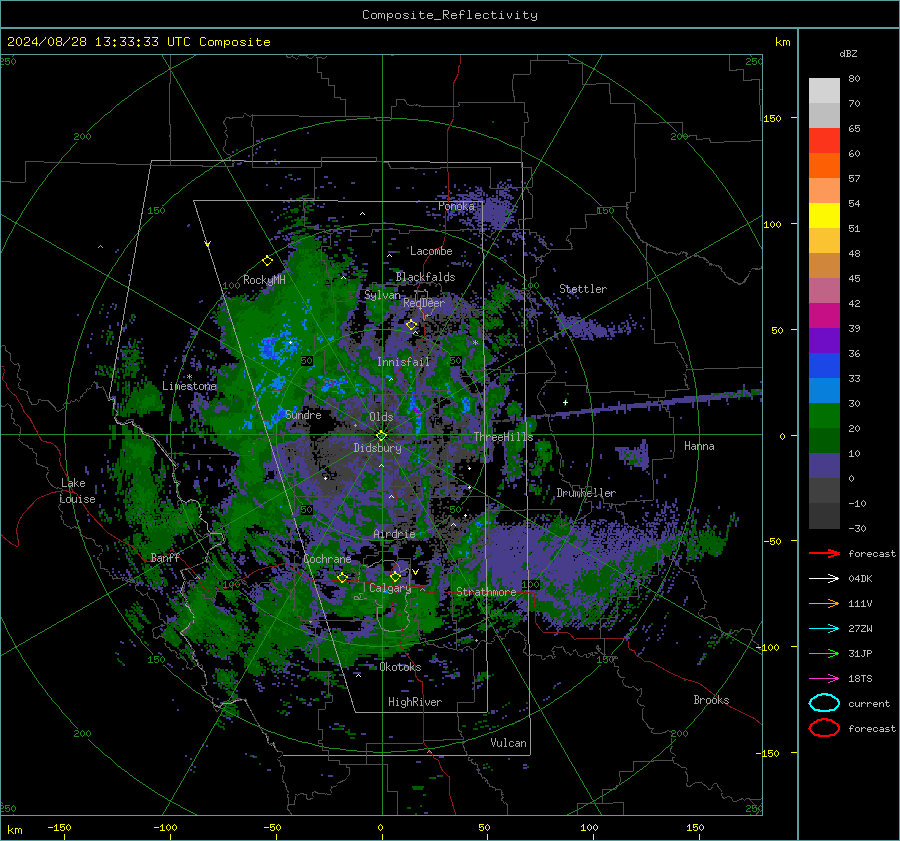Click the Stettler town label
900x841 pixels.
coord(583,289)
